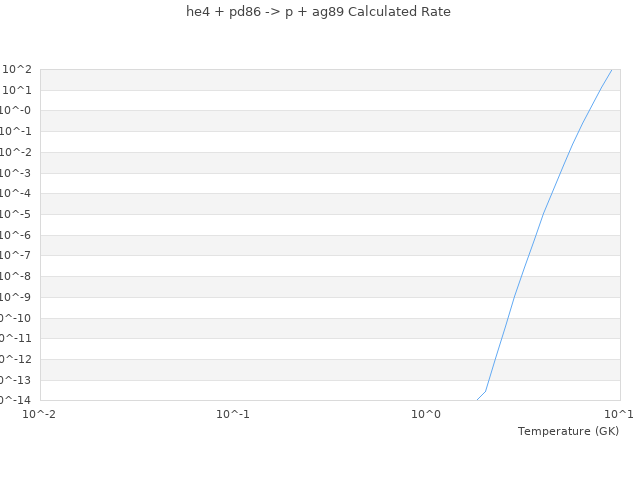Click the 10^2 y-axis tick label
Image resolution: width=640 pixels, height=480 pixels.
[x=17, y=69]
